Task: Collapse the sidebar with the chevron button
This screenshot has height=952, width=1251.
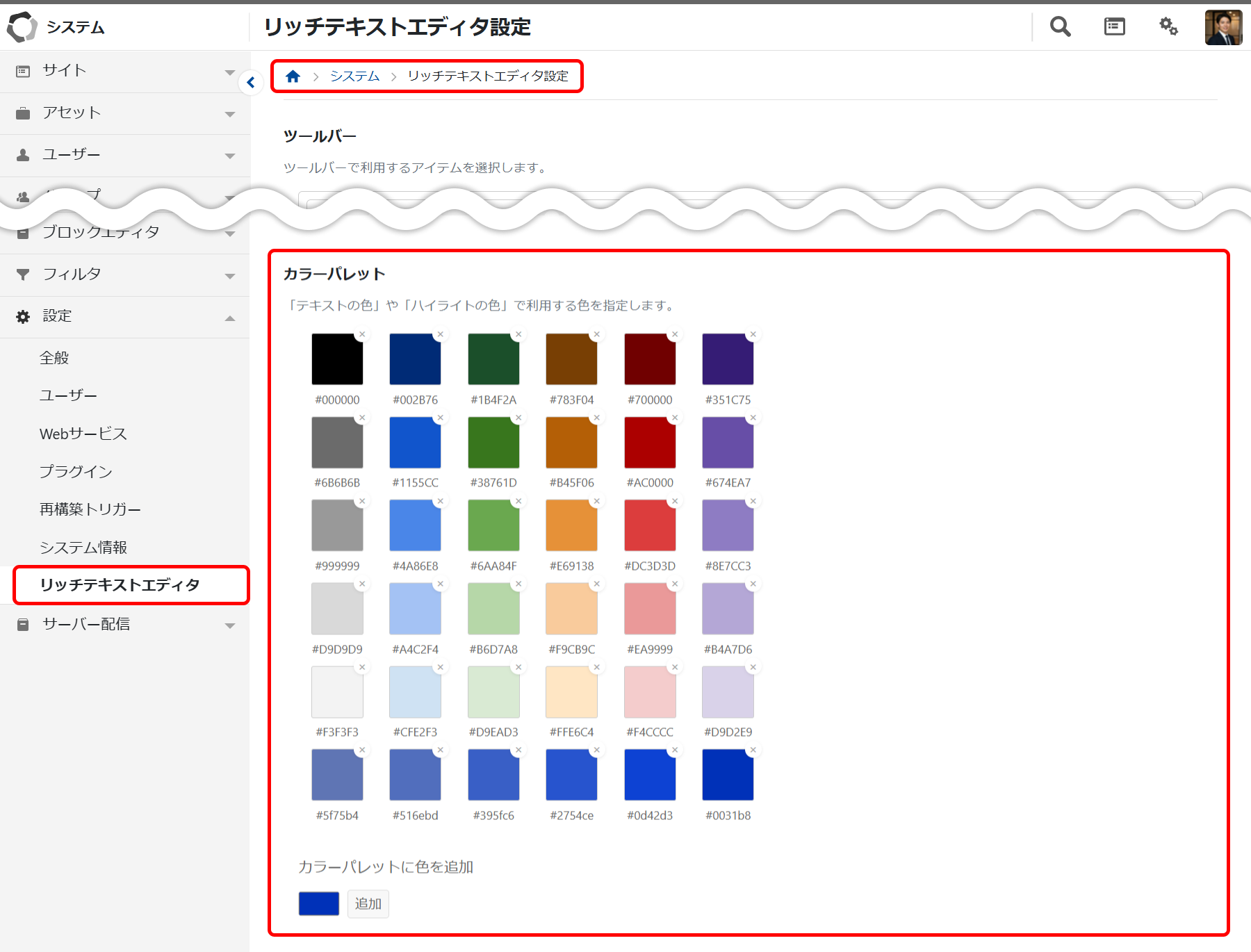Action: [251, 83]
